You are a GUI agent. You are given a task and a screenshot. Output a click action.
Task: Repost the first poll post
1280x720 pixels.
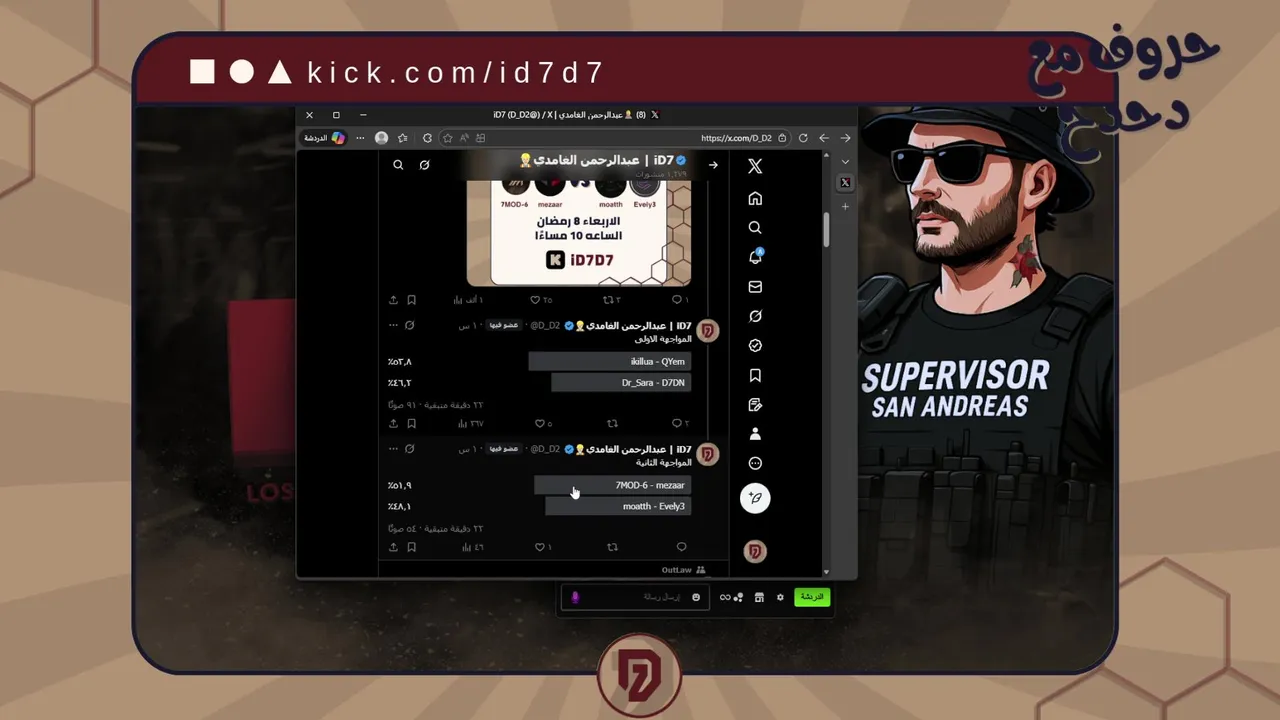[x=612, y=423]
